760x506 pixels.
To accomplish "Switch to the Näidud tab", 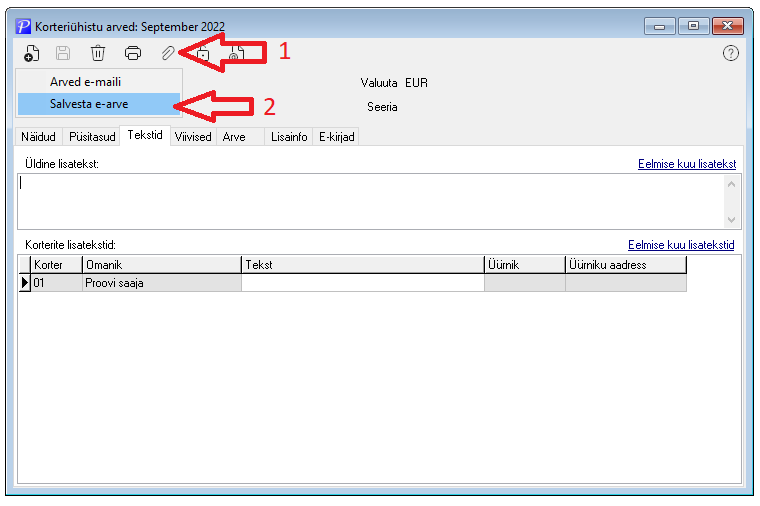I will click(x=38, y=137).
